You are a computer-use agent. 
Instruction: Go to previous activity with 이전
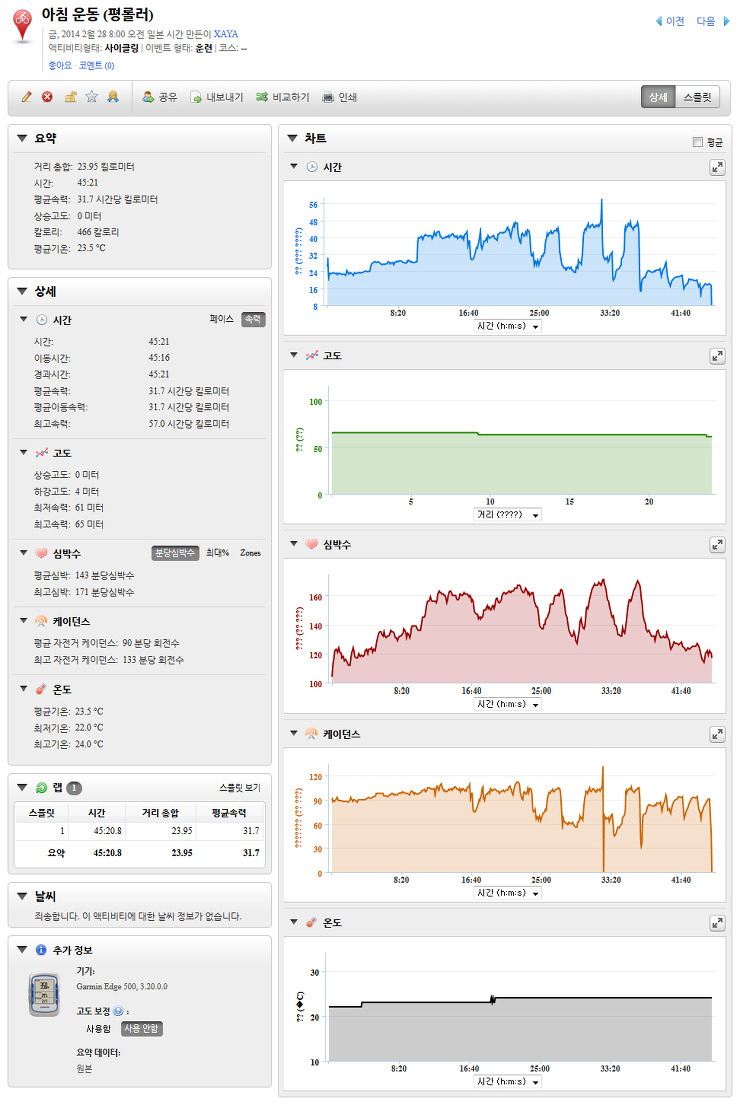click(x=670, y=21)
